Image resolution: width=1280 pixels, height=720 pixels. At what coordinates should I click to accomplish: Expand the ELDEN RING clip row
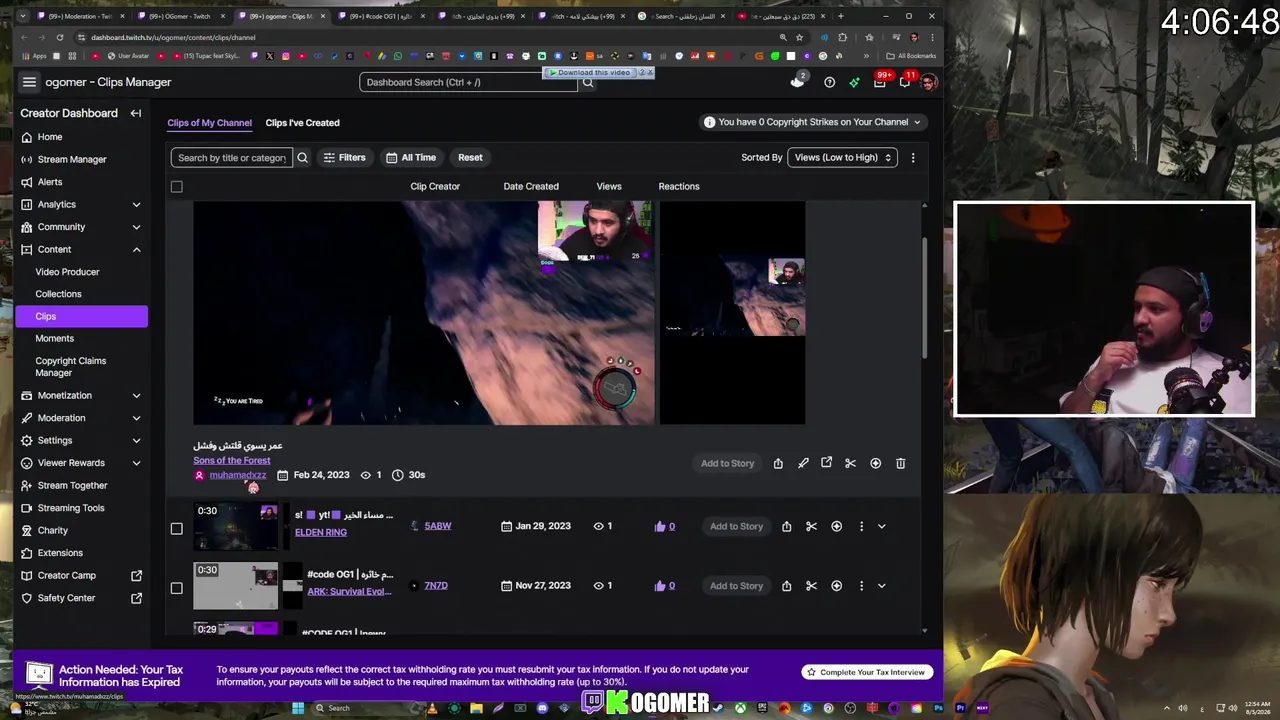pos(881,526)
